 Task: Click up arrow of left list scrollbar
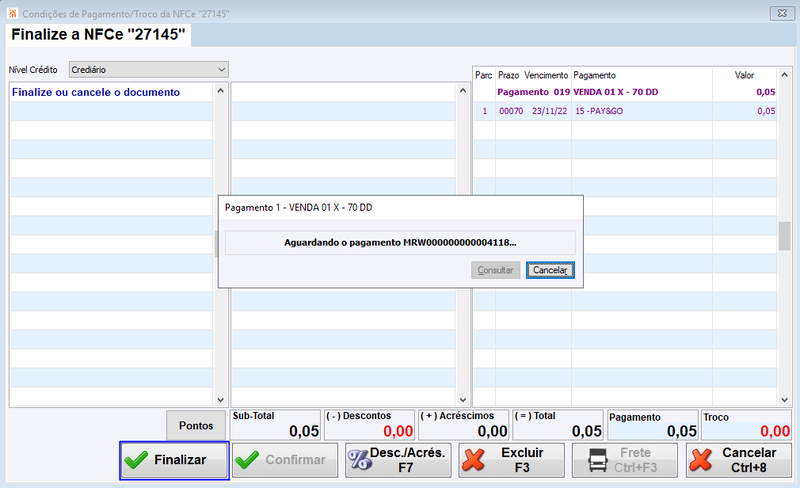coord(220,90)
